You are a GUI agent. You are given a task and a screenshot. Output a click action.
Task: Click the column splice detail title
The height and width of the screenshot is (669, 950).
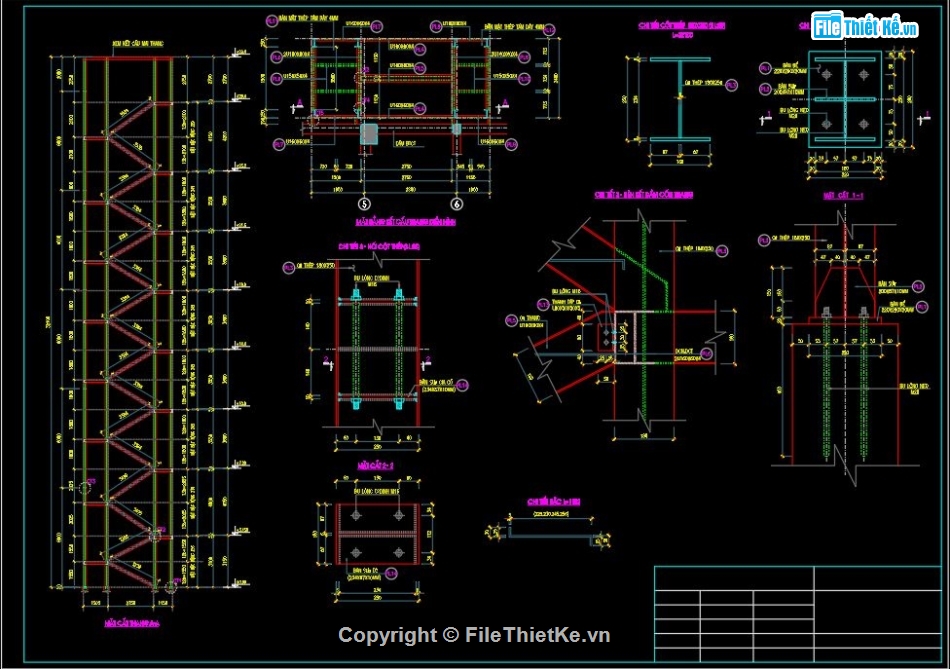[379, 247]
